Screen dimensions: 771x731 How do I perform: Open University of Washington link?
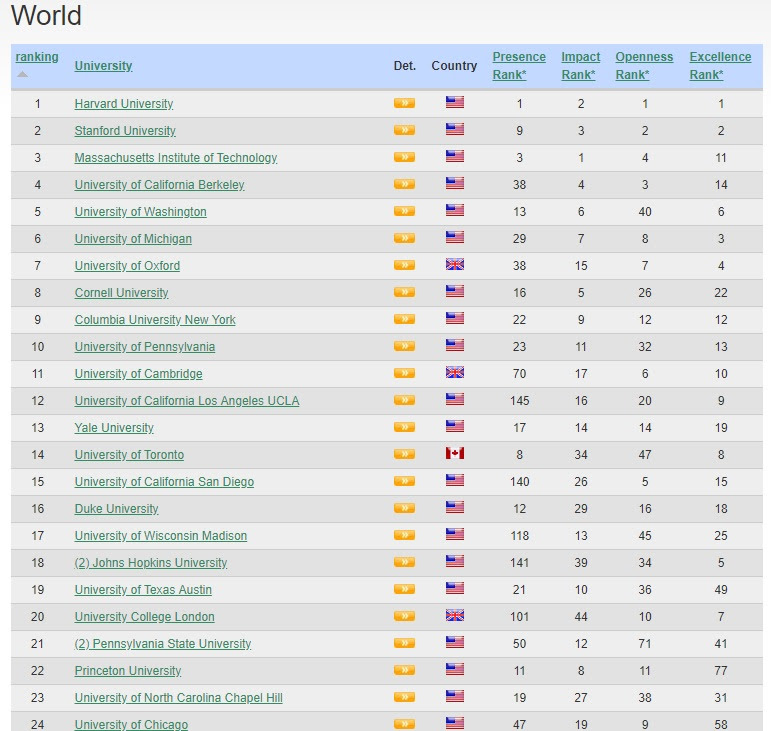(x=141, y=212)
